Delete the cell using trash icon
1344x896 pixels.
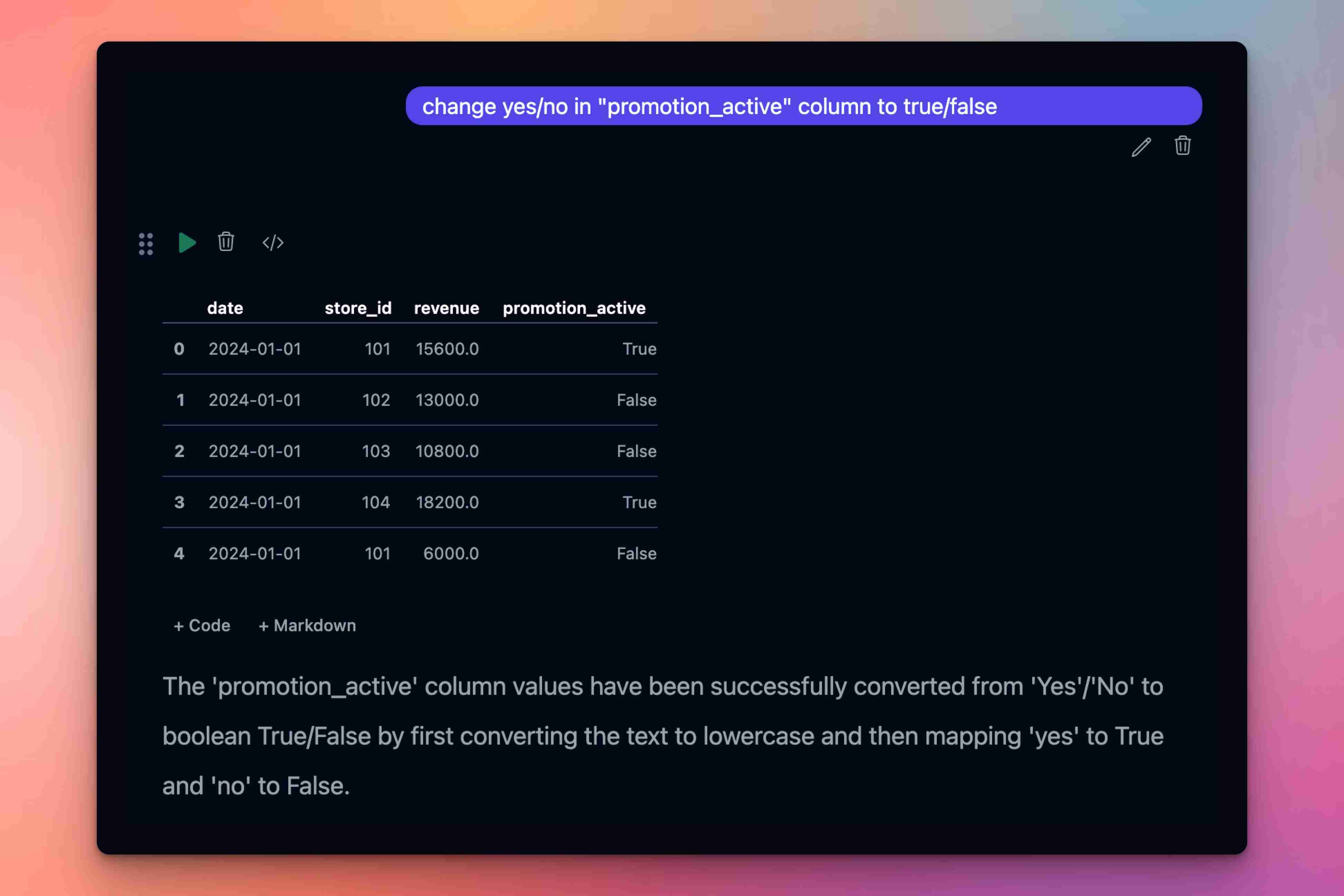pyautogui.click(x=226, y=242)
